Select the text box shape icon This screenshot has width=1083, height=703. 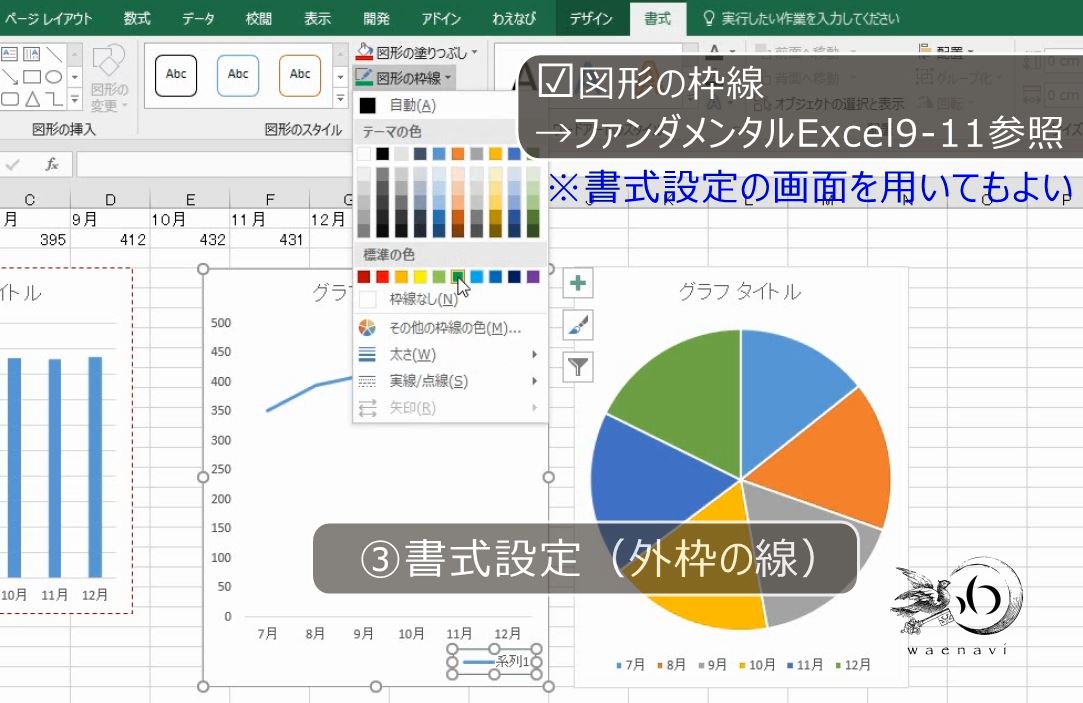(10, 54)
